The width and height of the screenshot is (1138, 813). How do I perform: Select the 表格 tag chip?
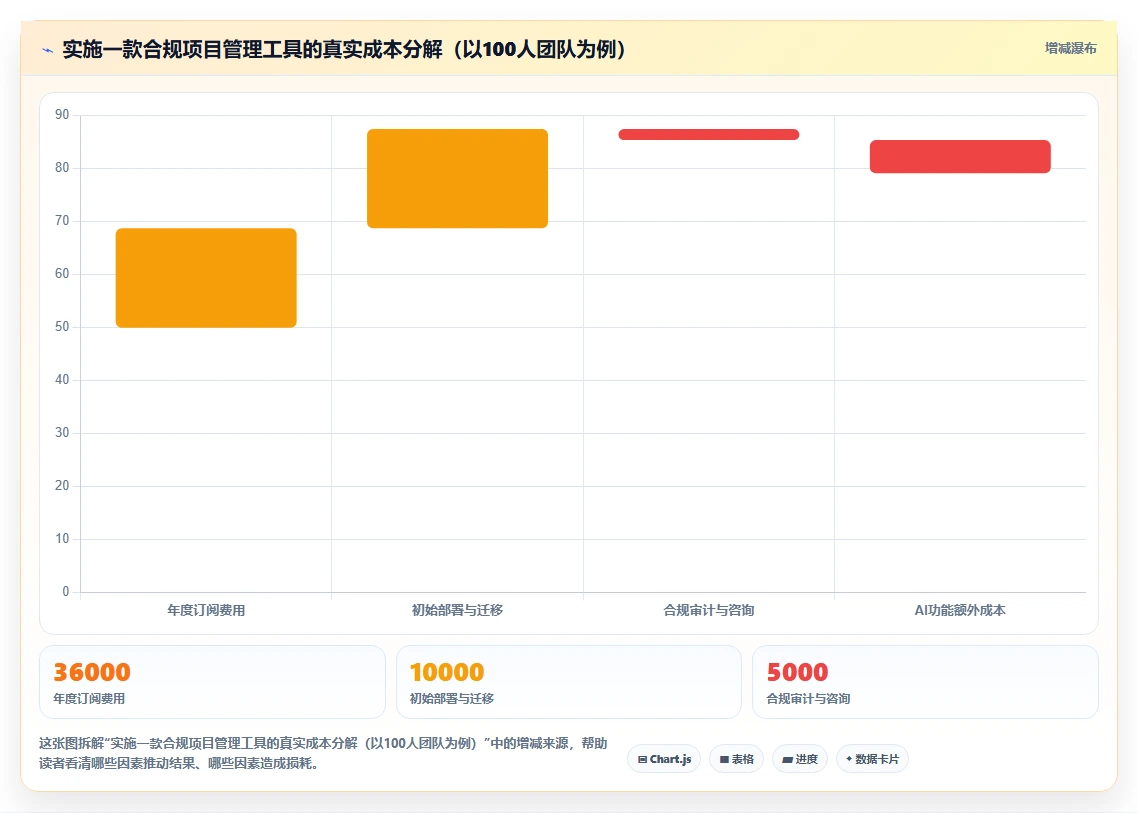(736, 759)
